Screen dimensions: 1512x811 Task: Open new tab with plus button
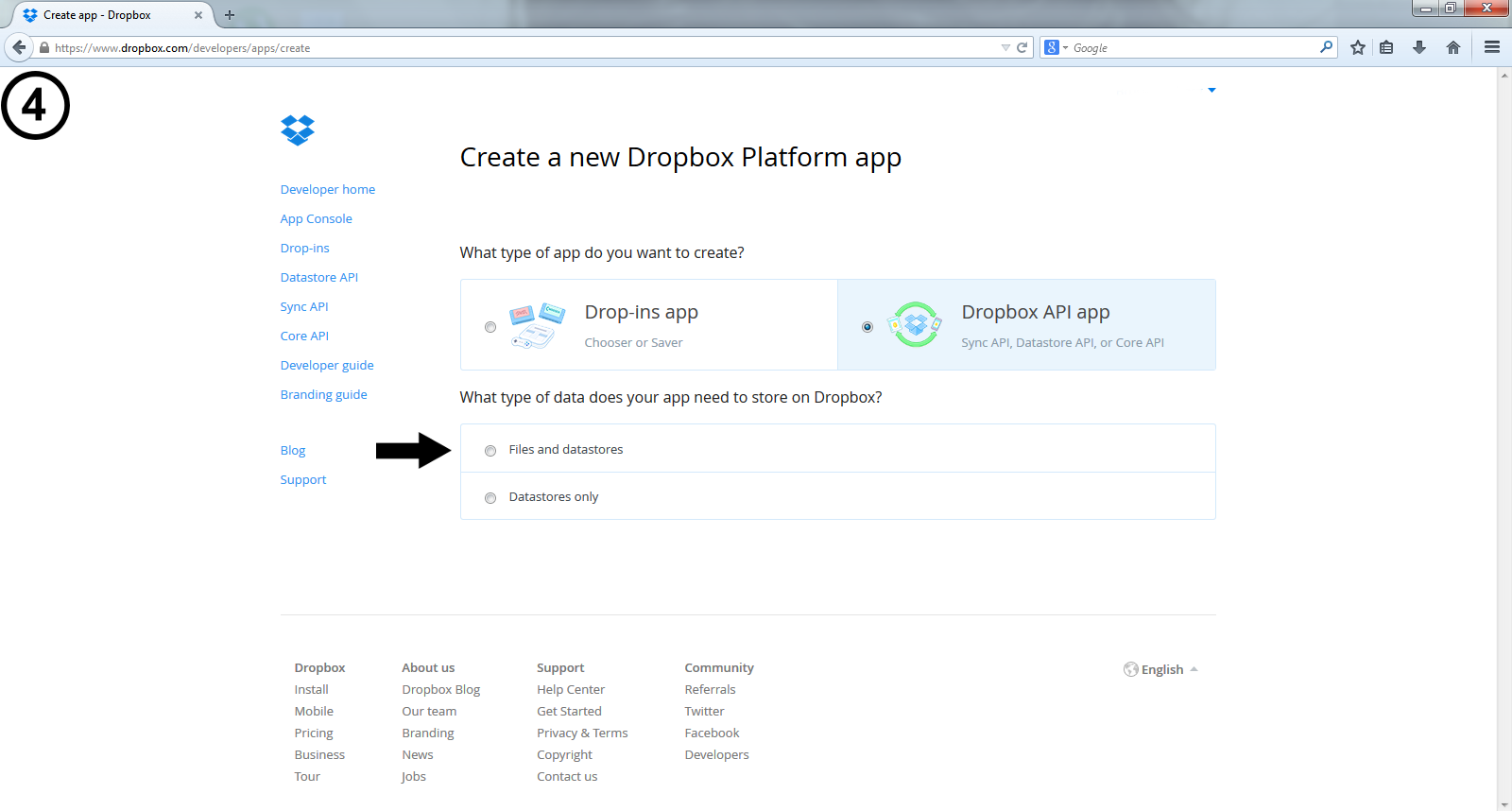[230, 15]
